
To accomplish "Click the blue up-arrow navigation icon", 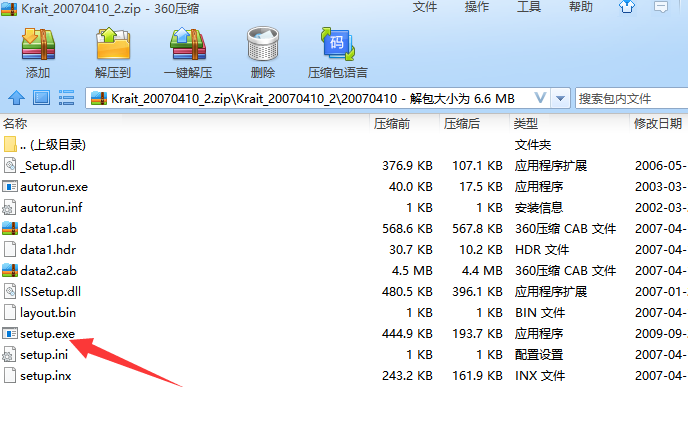I will (16, 98).
